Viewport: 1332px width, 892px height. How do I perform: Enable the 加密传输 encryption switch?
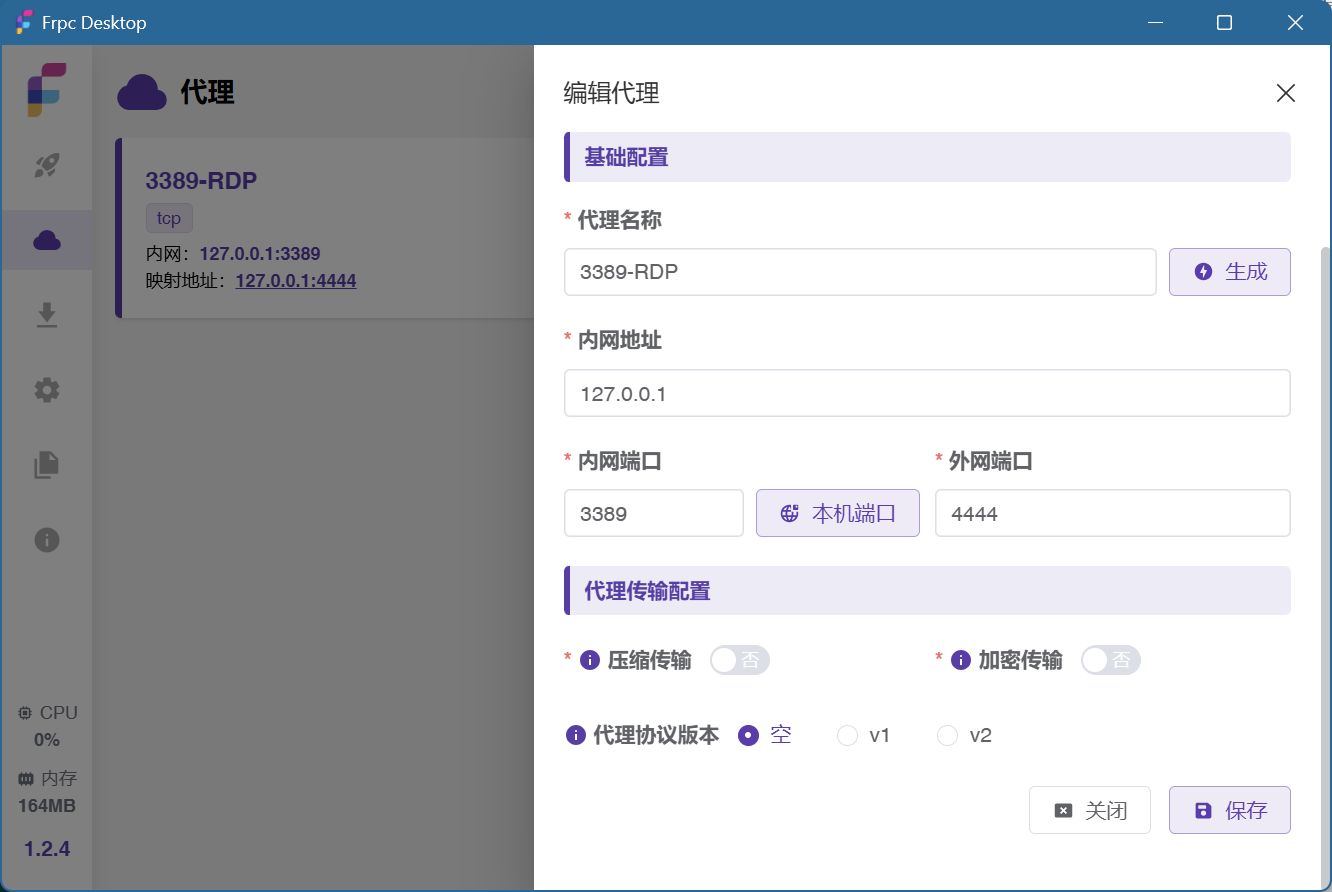point(1111,660)
